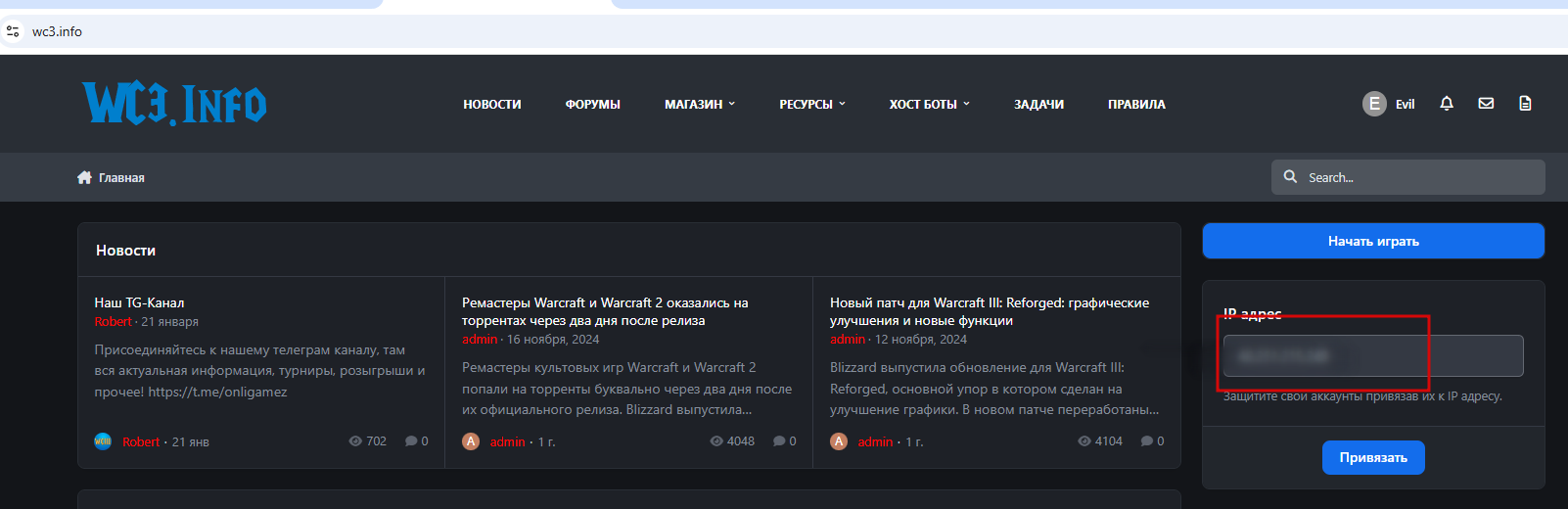Screen dimensions: 1568x509
Task: Click the Evil username link
Action: pyautogui.click(x=1405, y=104)
